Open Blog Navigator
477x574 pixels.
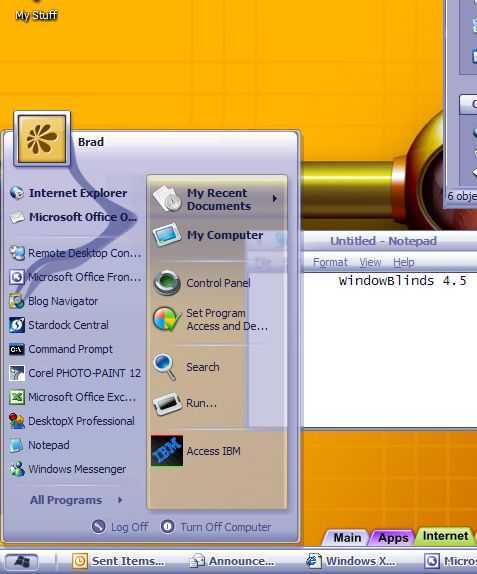54,301
